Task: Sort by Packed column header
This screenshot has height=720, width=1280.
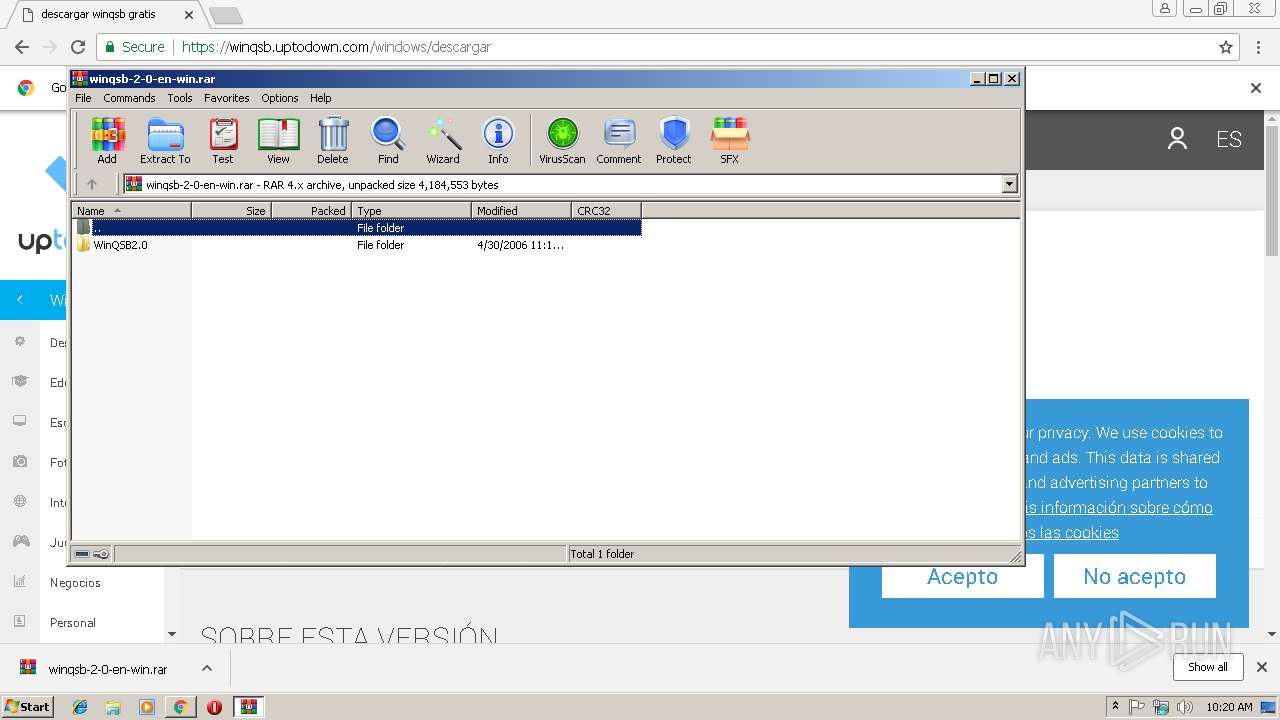Action: tap(311, 211)
